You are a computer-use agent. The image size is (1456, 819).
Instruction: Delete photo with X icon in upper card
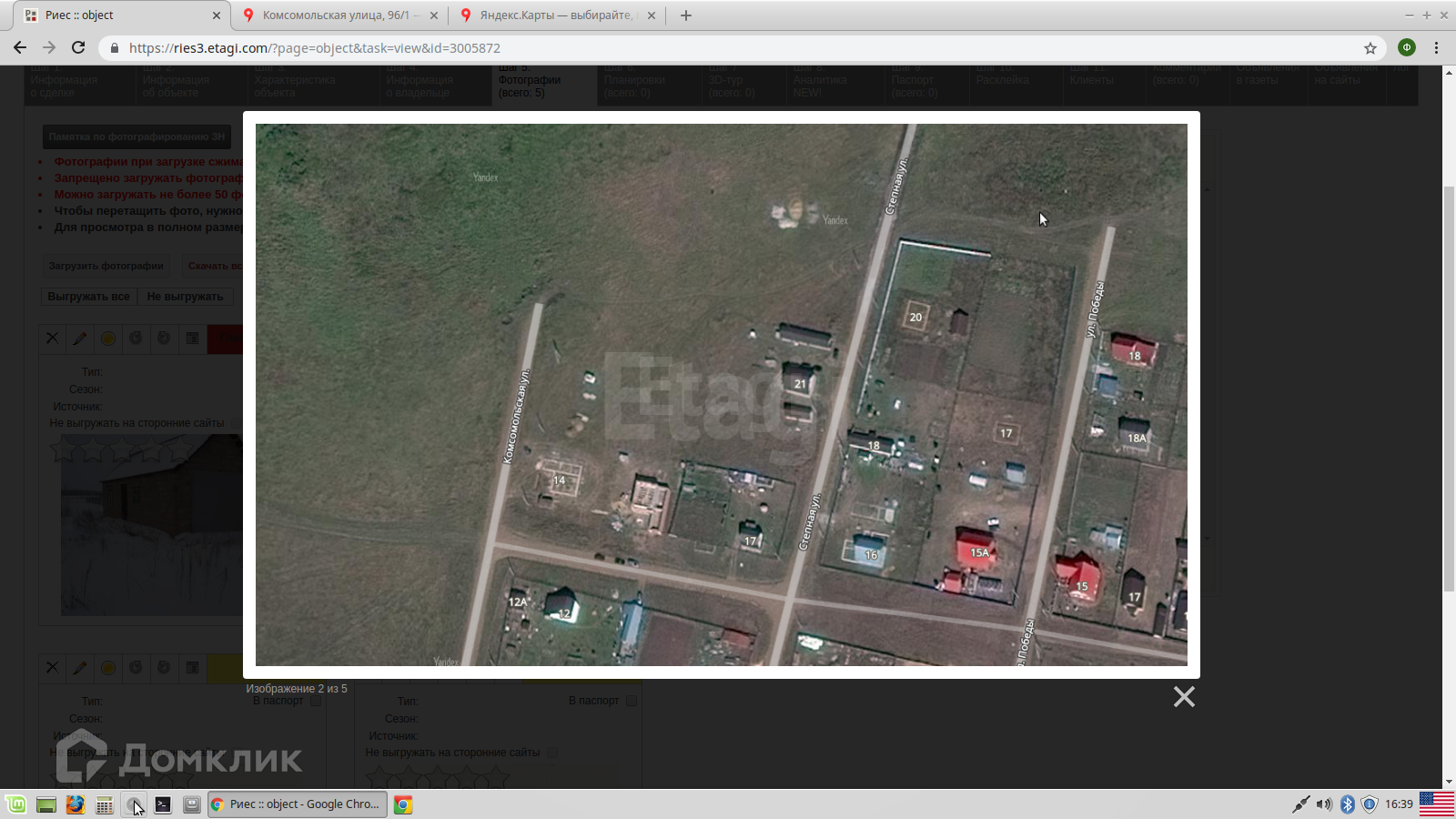pyautogui.click(x=52, y=339)
